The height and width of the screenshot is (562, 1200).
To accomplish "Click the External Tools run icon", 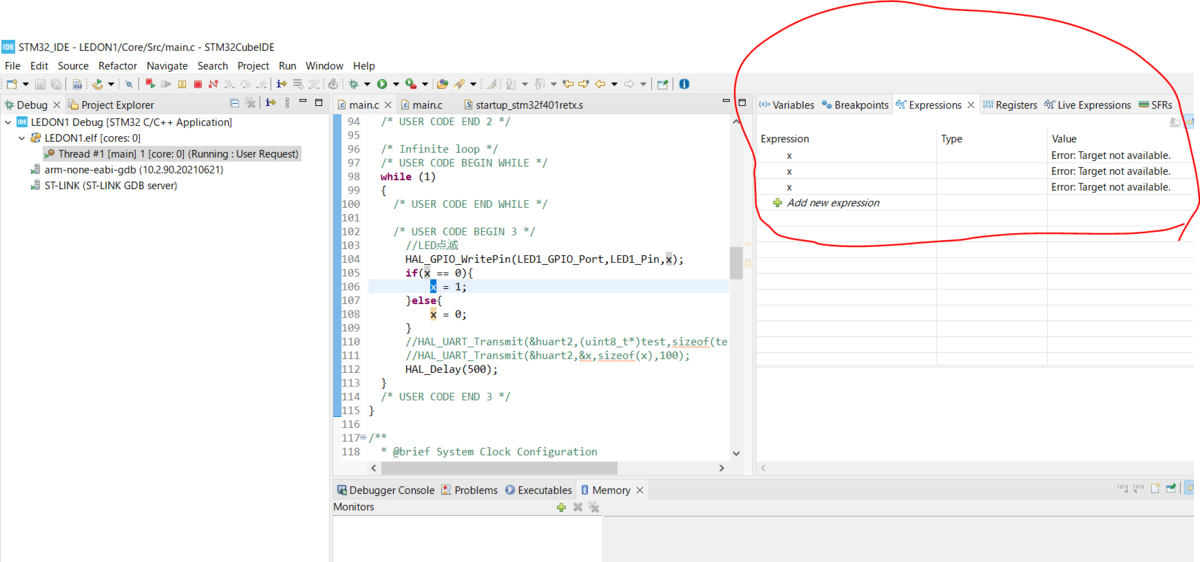I will pos(411,85).
